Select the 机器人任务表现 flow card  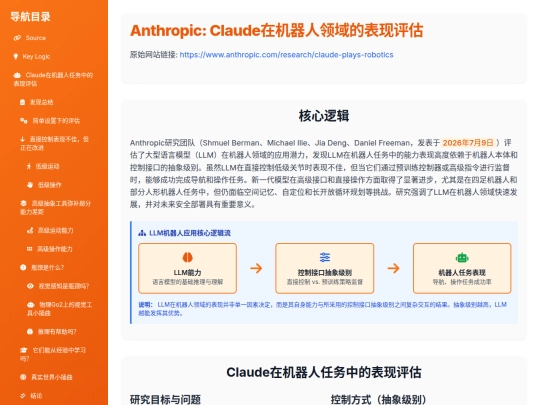462,268
